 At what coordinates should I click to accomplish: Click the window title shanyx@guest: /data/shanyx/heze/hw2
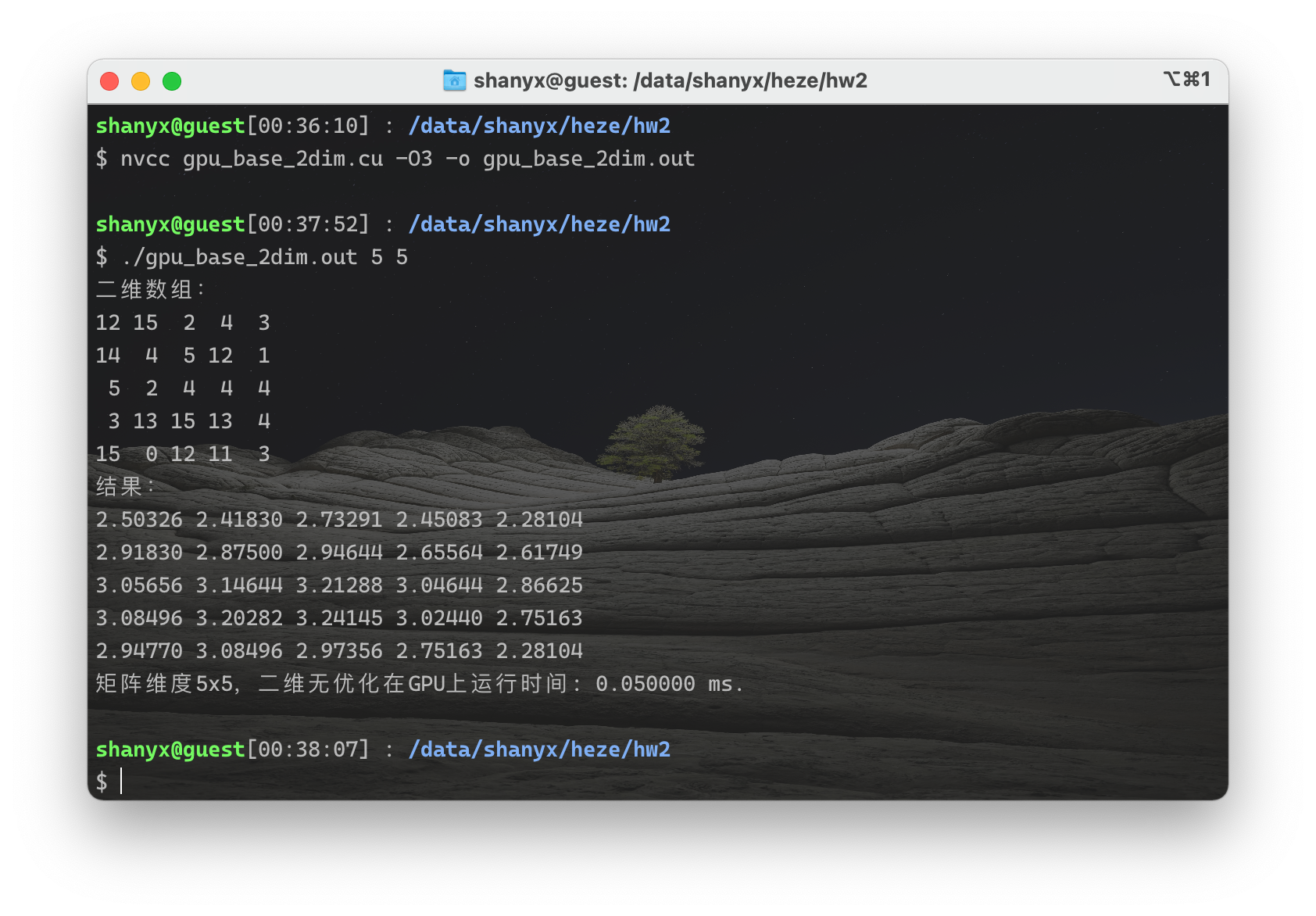pos(671,81)
